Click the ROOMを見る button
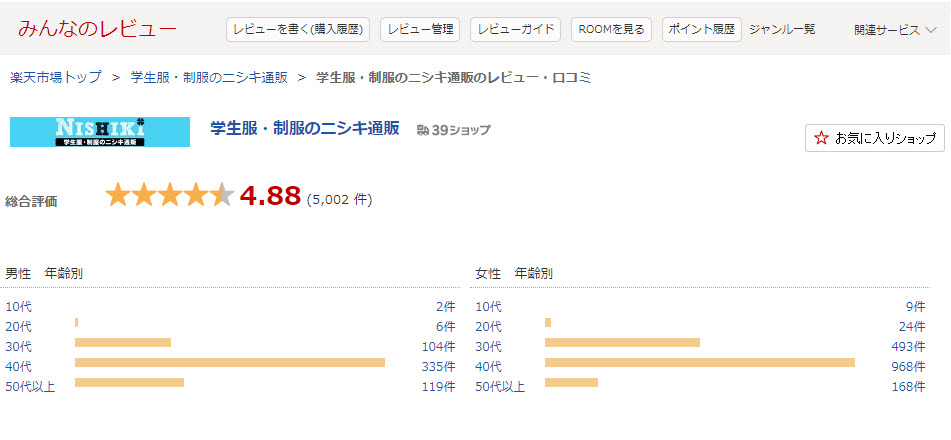This screenshot has height=440, width=951. (x=611, y=30)
